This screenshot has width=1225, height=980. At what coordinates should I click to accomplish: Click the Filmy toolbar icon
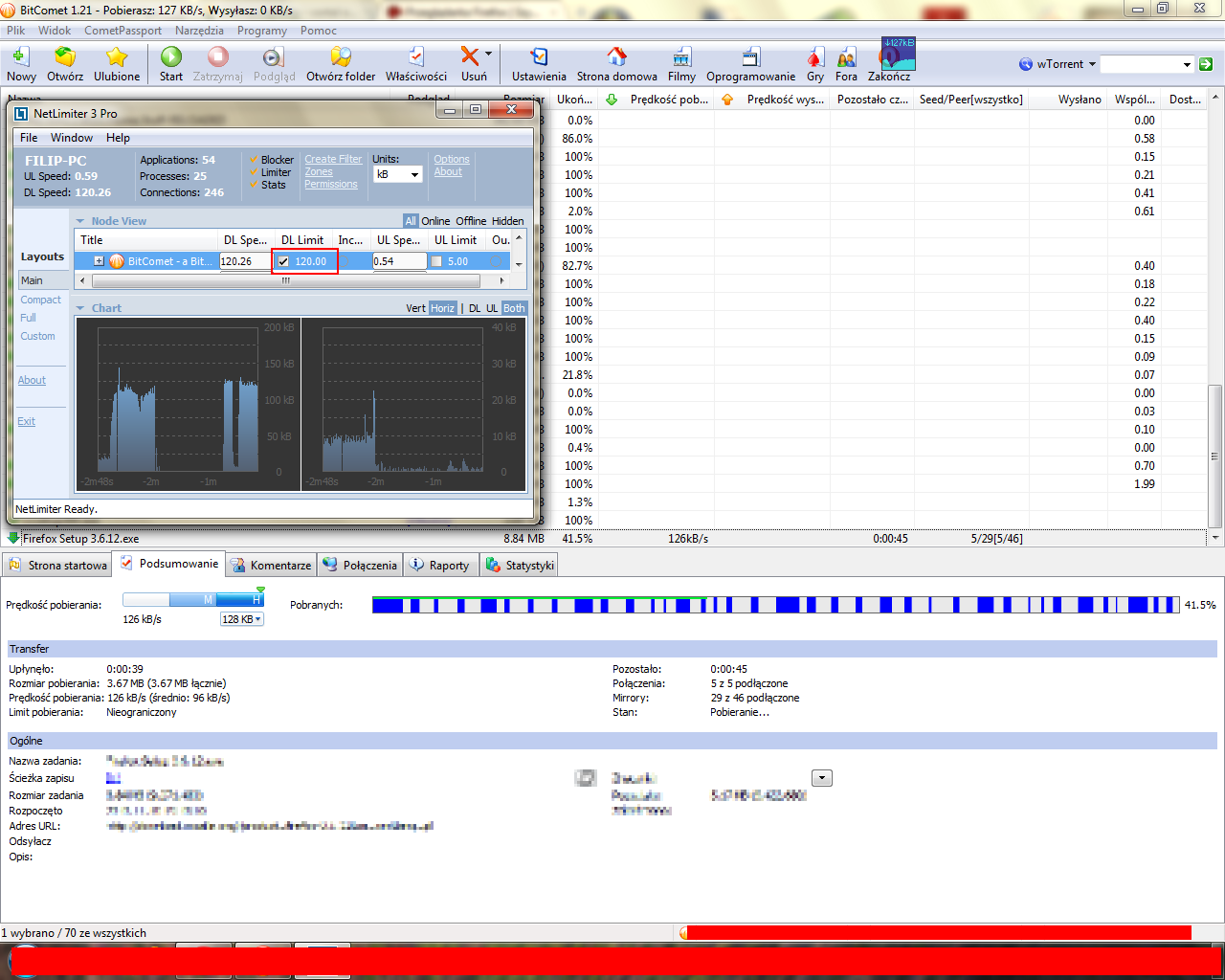click(681, 56)
